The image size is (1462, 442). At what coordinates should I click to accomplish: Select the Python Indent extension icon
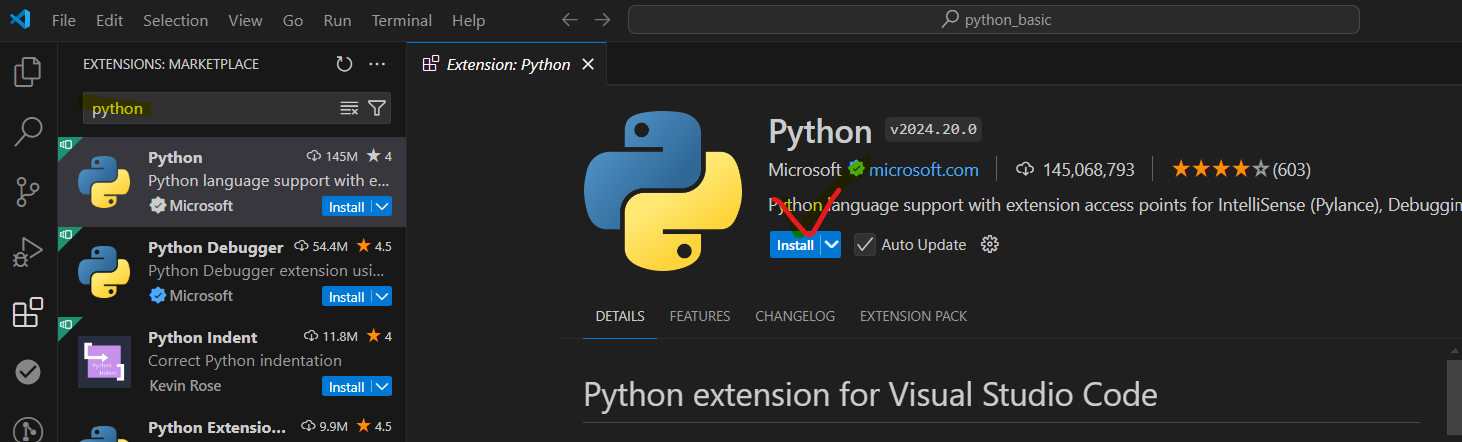click(x=104, y=362)
